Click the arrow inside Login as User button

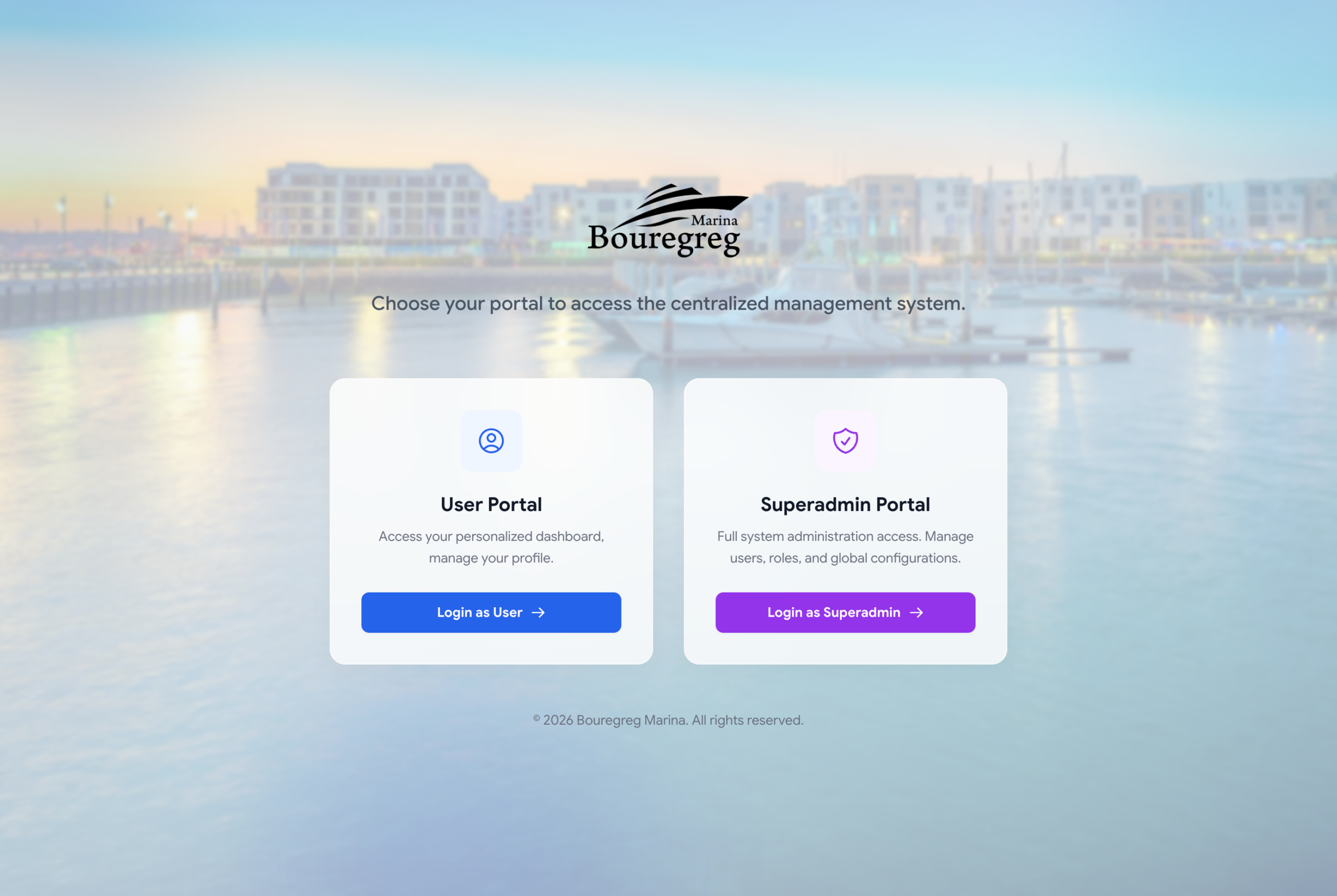(538, 612)
